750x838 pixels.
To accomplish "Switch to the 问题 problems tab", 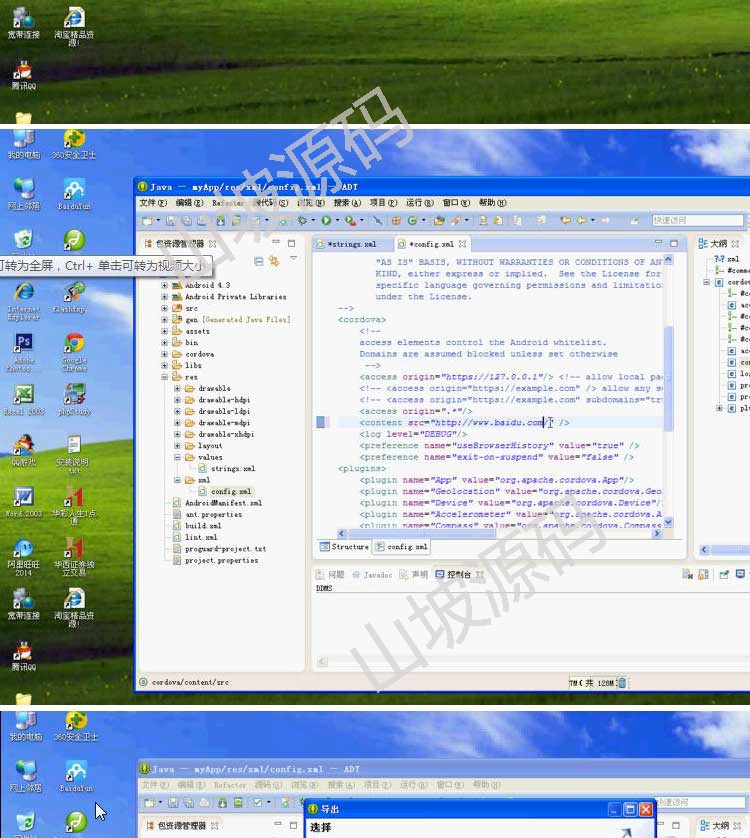I will [x=330, y=575].
